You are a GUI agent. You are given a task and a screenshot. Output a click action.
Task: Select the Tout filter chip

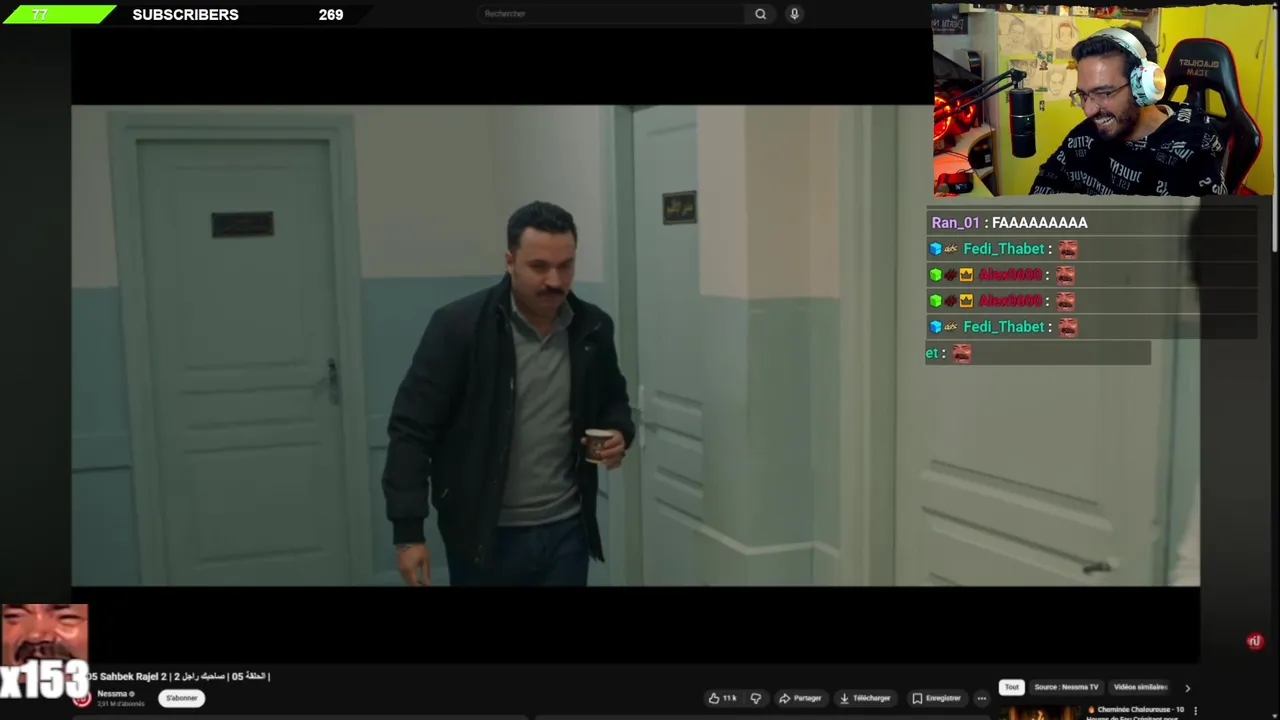1012,687
